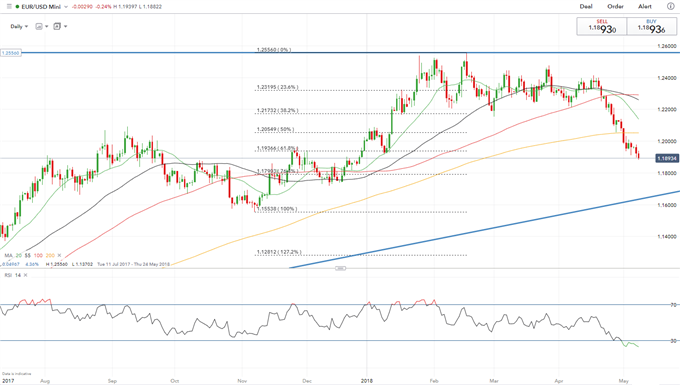The width and height of the screenshot is (680, 385).
Task: Click the BUY price button
Action: pos(651,26)
